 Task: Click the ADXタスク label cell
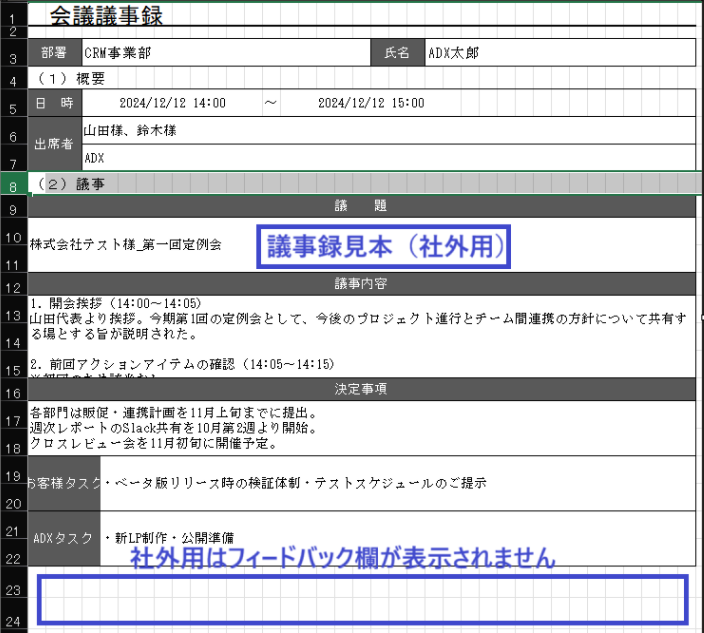[x=65, y=538]
